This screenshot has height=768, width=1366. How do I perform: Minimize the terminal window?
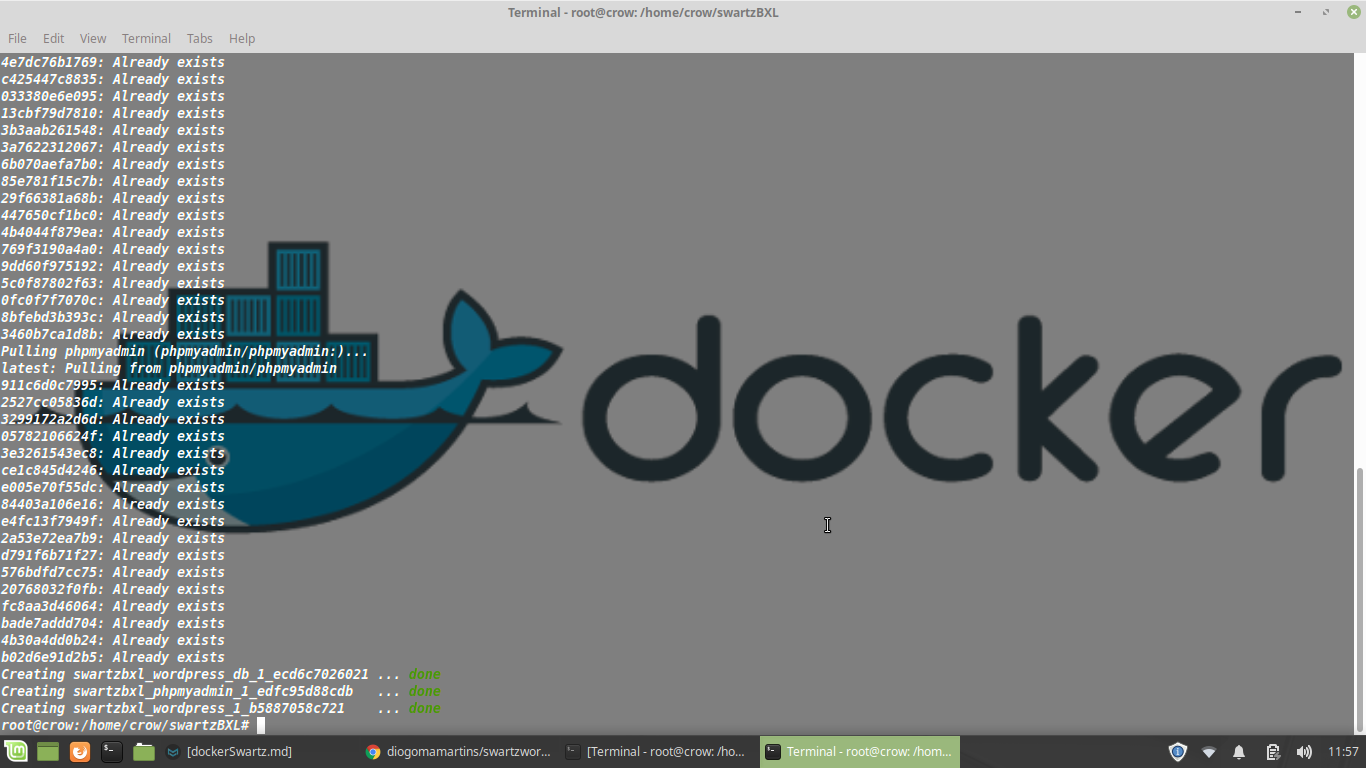click(1297, 12)
